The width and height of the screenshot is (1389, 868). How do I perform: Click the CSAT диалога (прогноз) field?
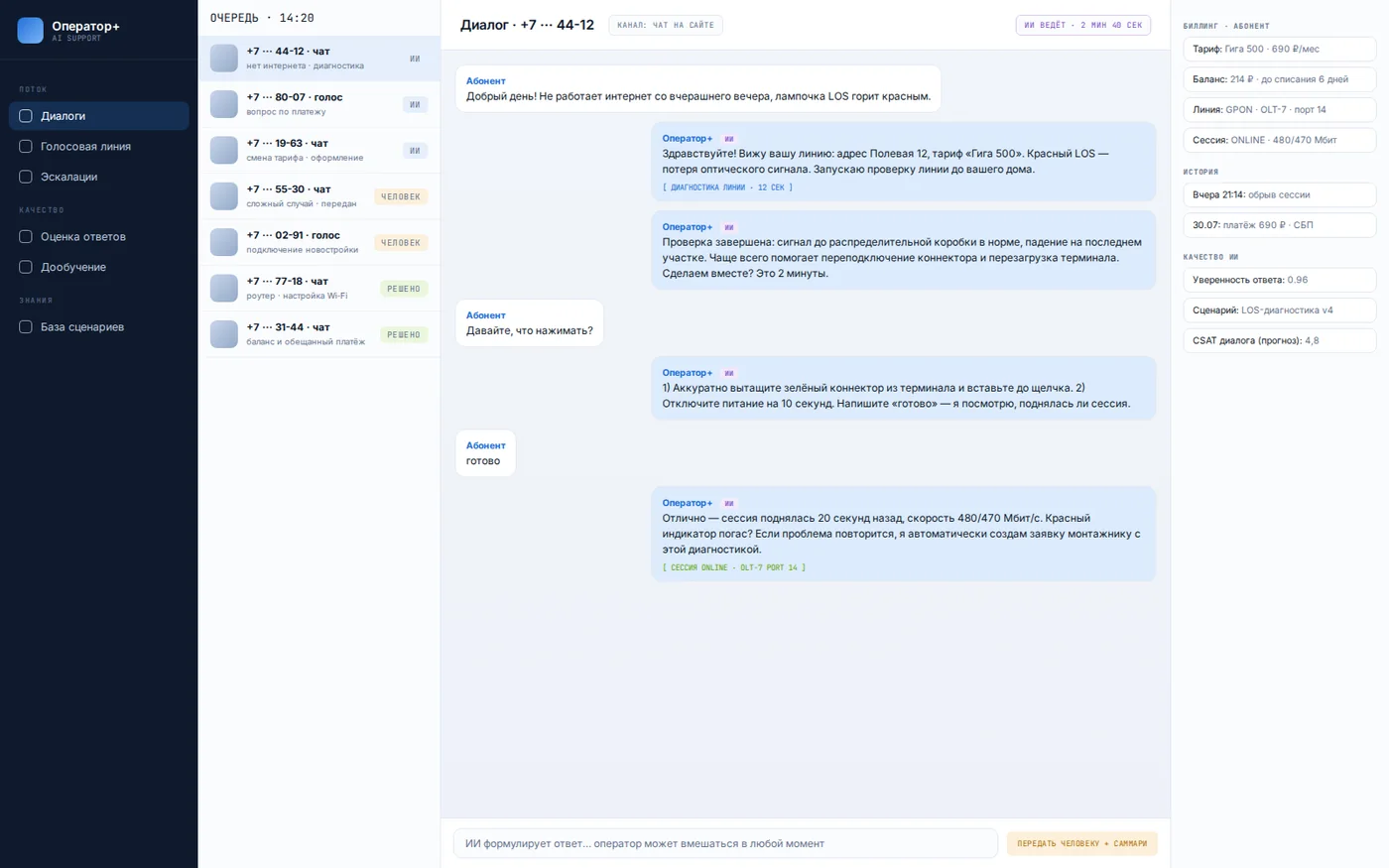pyautogui.click(x=1280, y=340)
